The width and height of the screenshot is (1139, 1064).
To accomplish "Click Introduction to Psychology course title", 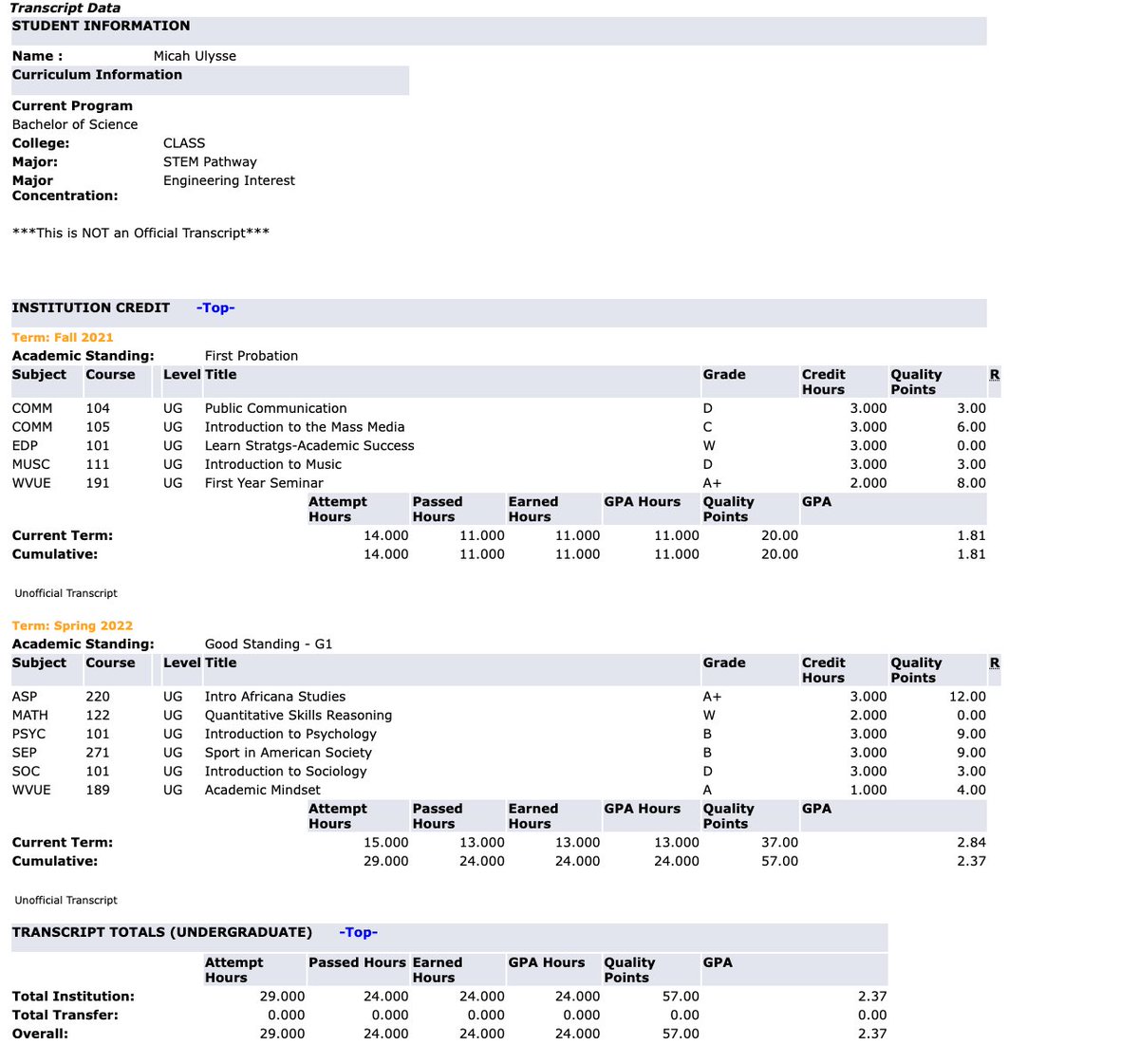I will tap(290, 734).
